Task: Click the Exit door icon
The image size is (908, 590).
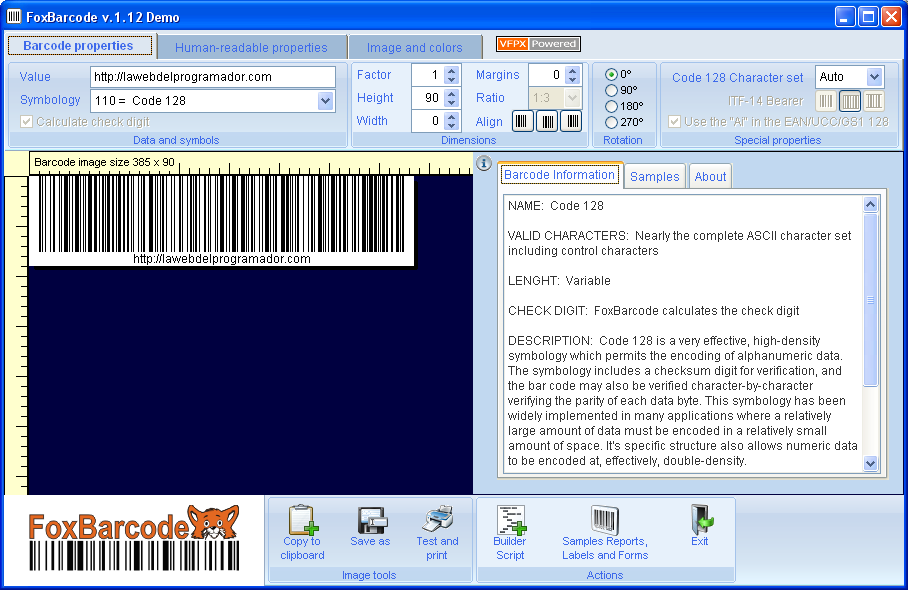Action: click(701, 519)
